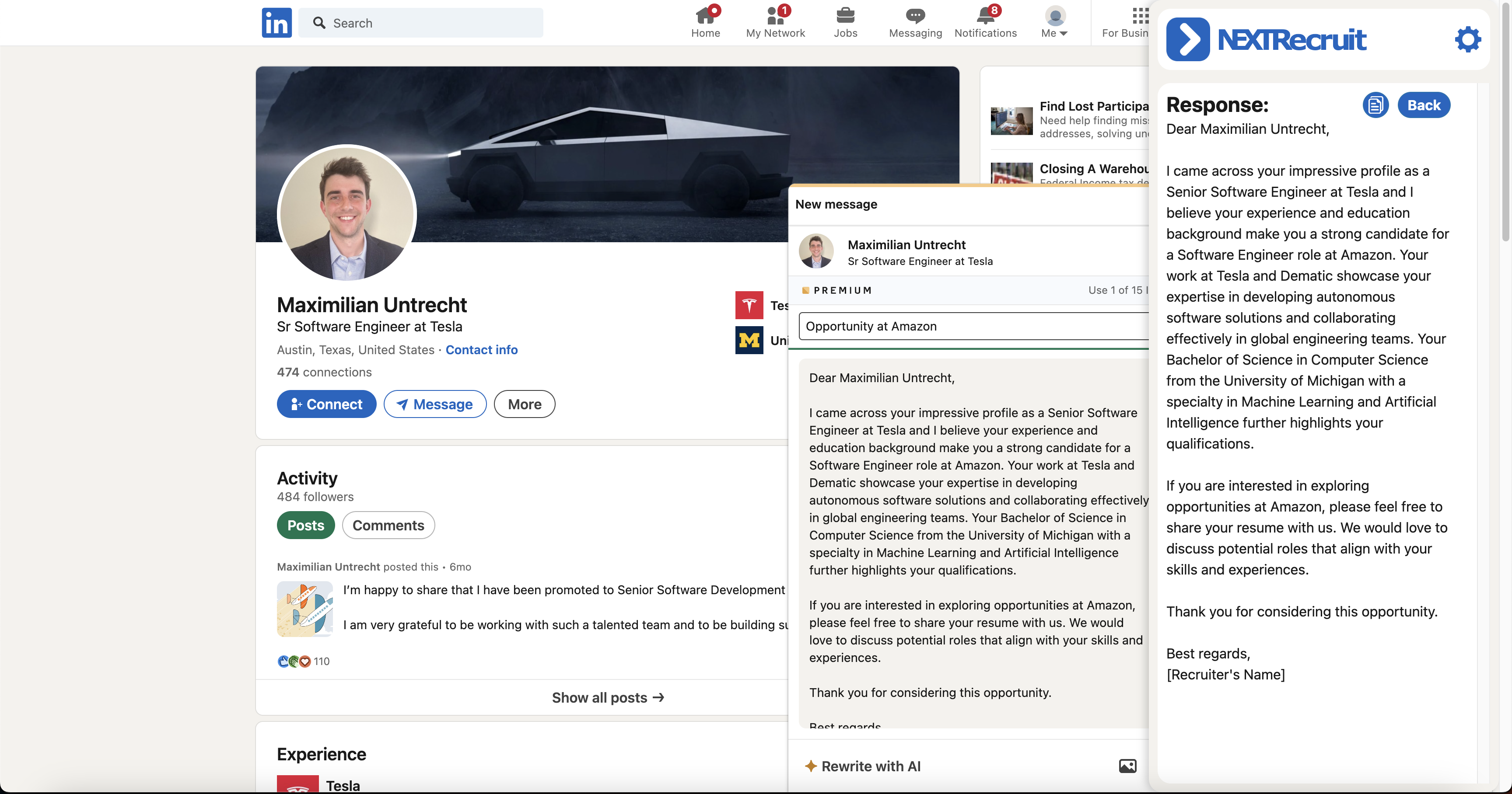The height and width of the screenshot is (794, 1512).
Task: Click the '484 followers' text
Action: coord(315,497)
